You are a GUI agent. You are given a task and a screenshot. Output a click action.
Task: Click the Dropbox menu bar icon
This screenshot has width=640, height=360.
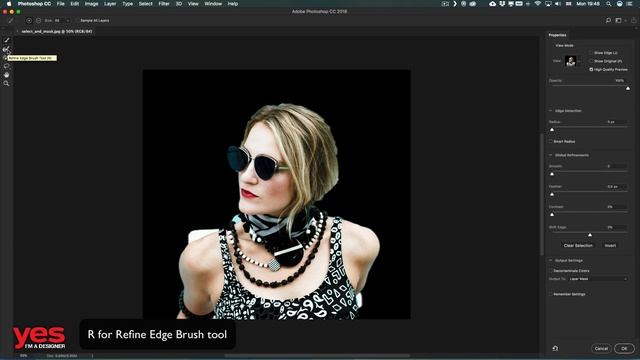point(502,4)
